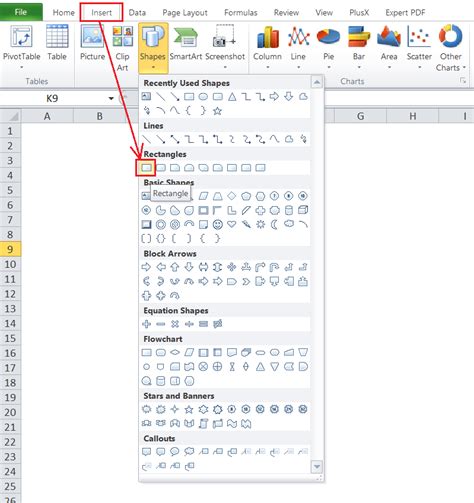Click the shapes gallery scroll-up arrow

click(317, 82)
